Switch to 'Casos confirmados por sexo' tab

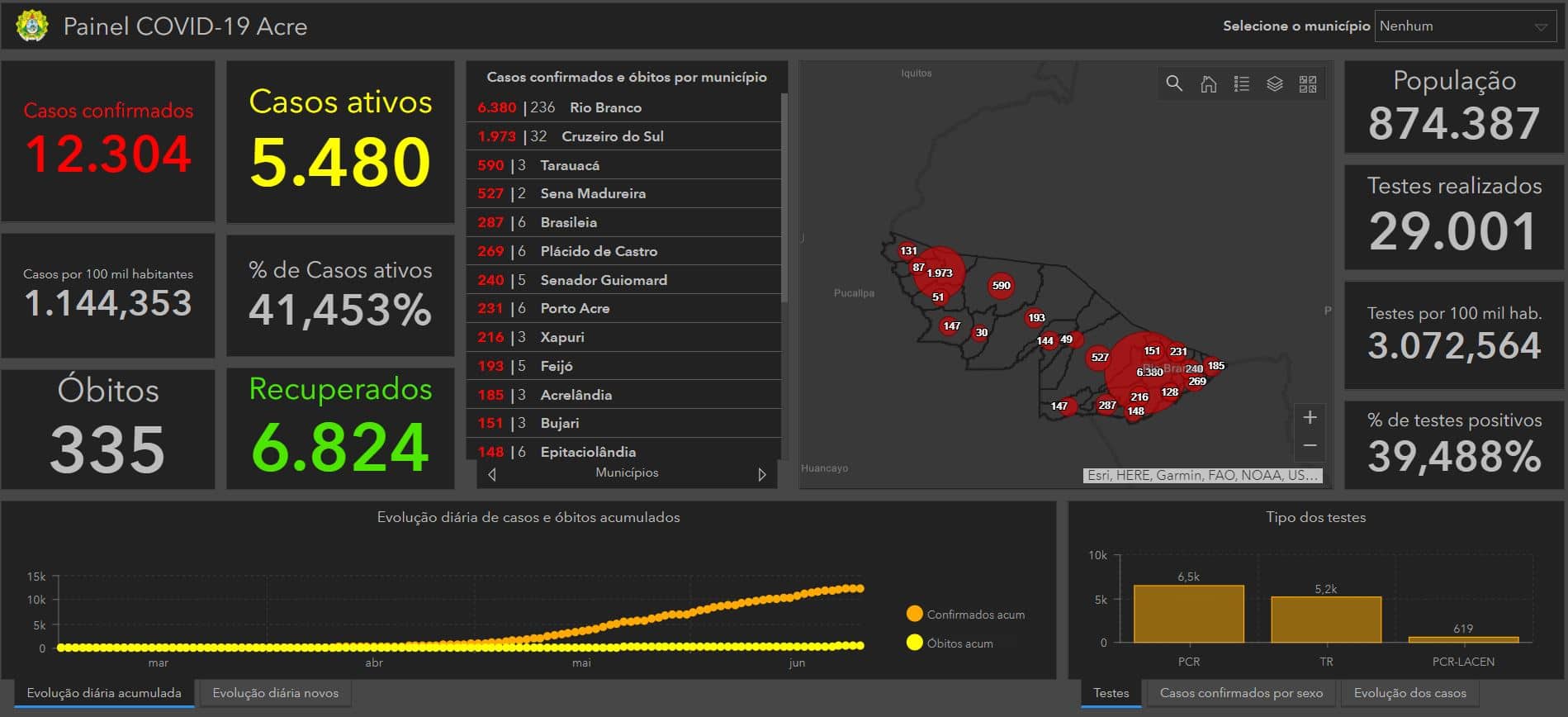(1240, 693)
